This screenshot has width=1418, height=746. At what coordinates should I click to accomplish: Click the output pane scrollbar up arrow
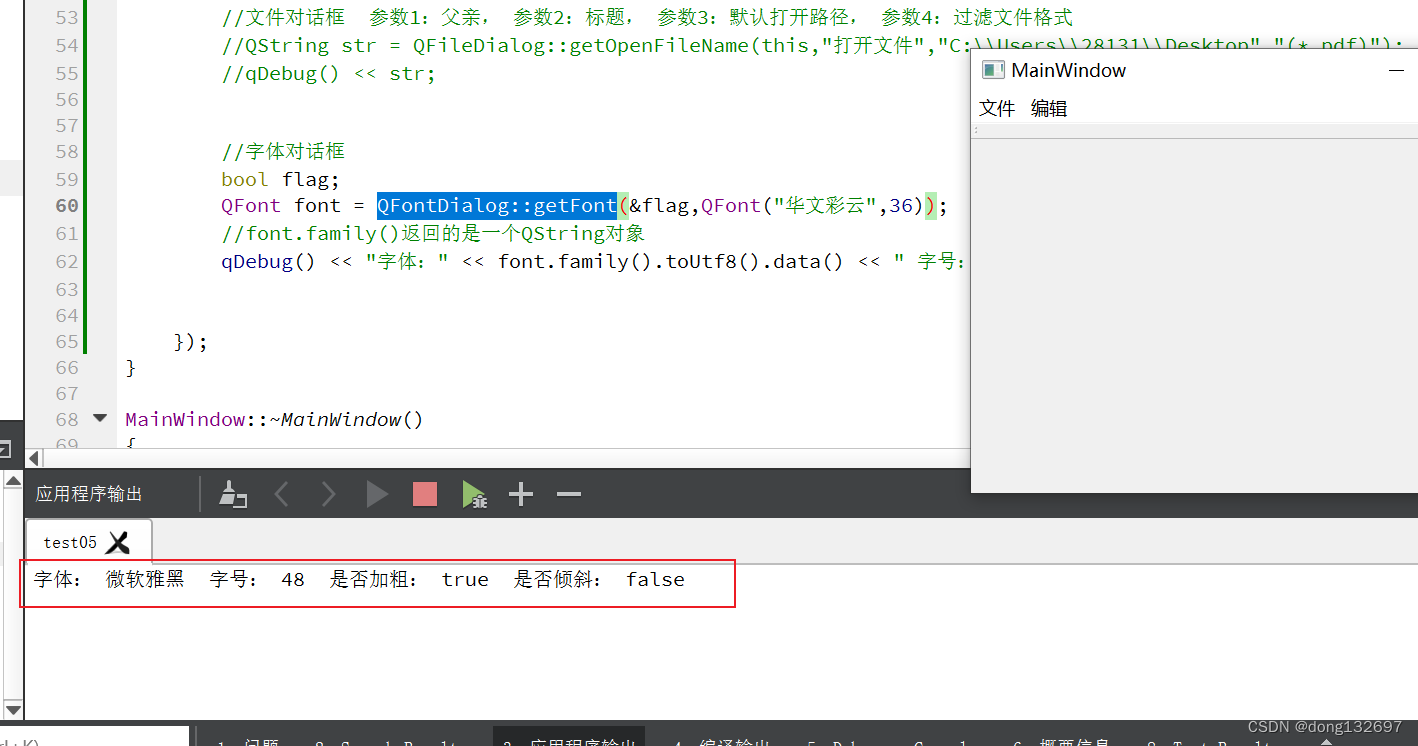tap(12, 482)
